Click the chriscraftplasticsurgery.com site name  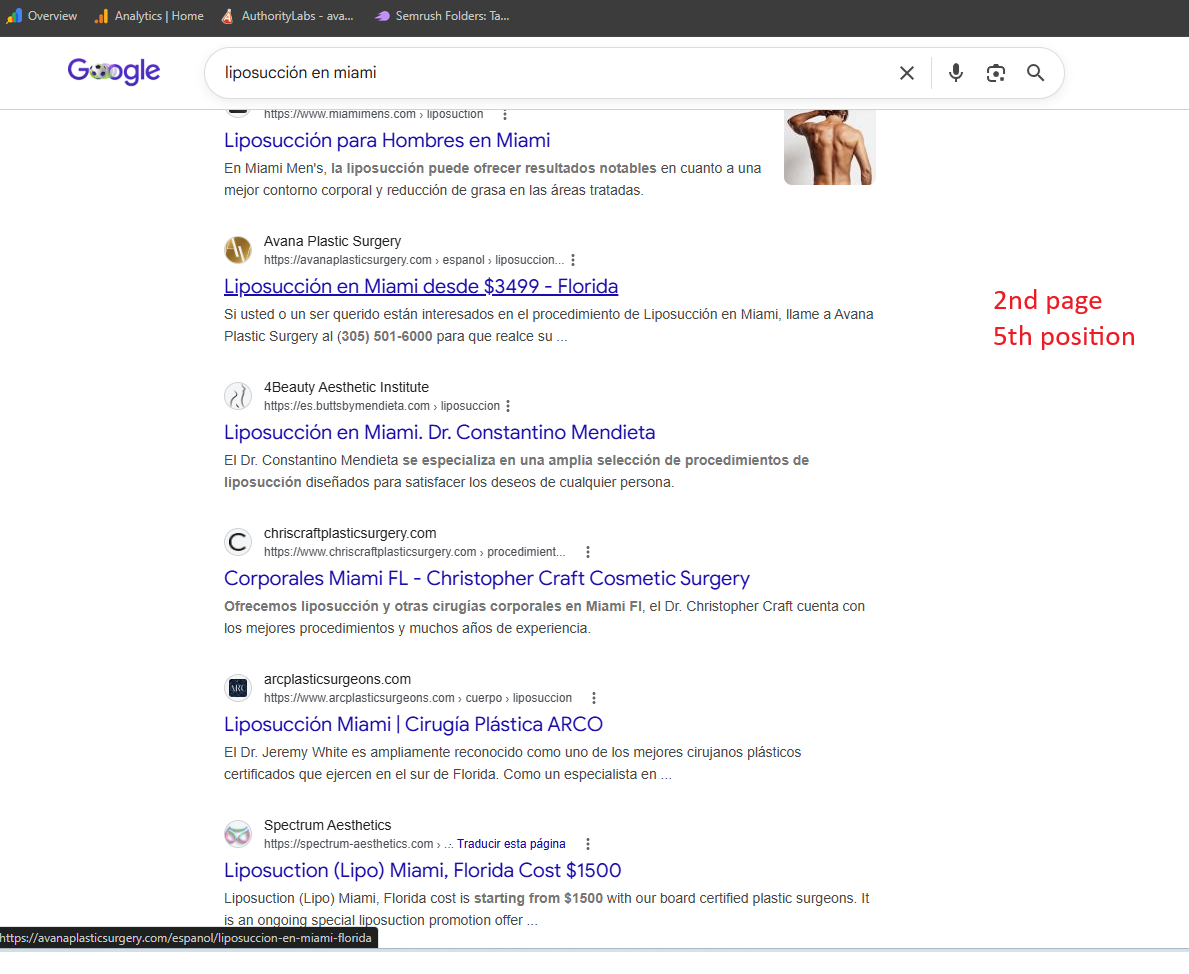click(350, 533)
